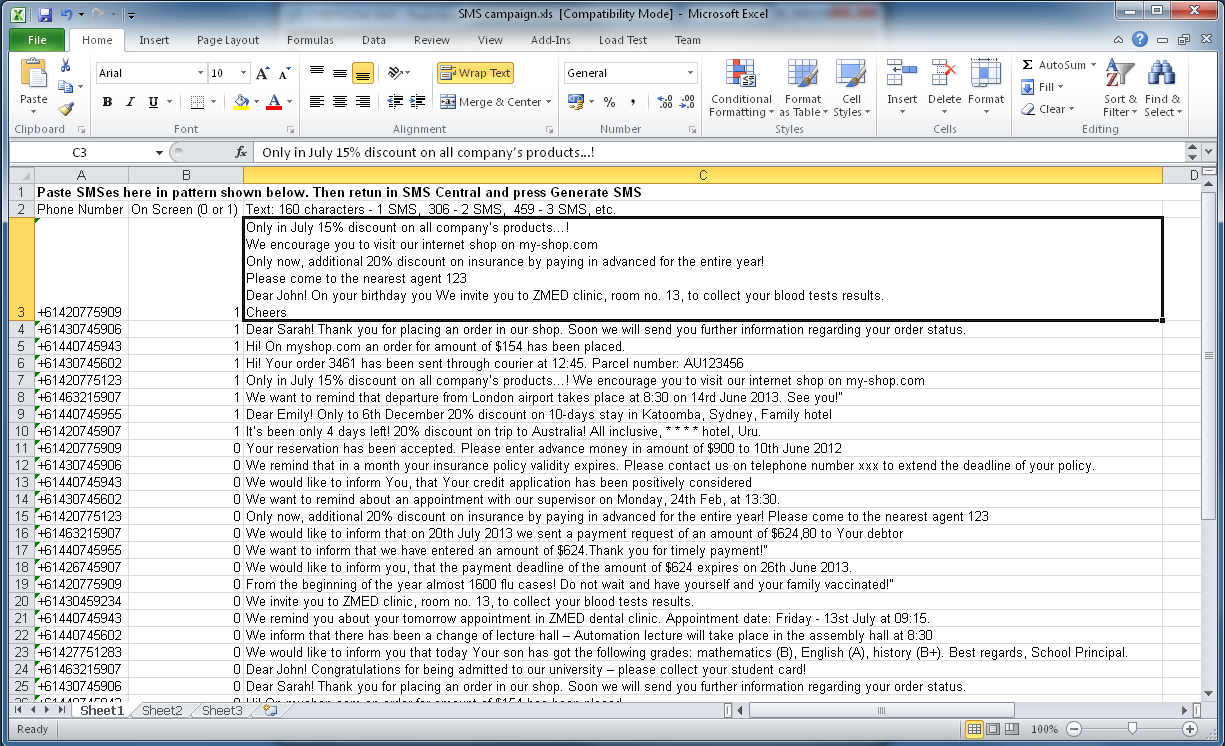Decrease the font size with Shrink Font
The image size is (1225, 746).
(x=284, y=73)
